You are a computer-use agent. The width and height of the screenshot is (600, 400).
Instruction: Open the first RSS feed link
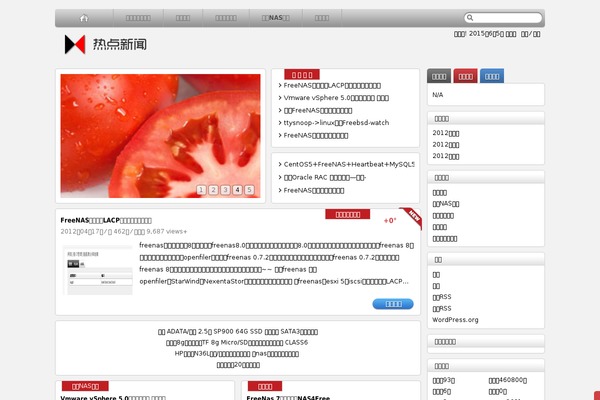[442, 297]
